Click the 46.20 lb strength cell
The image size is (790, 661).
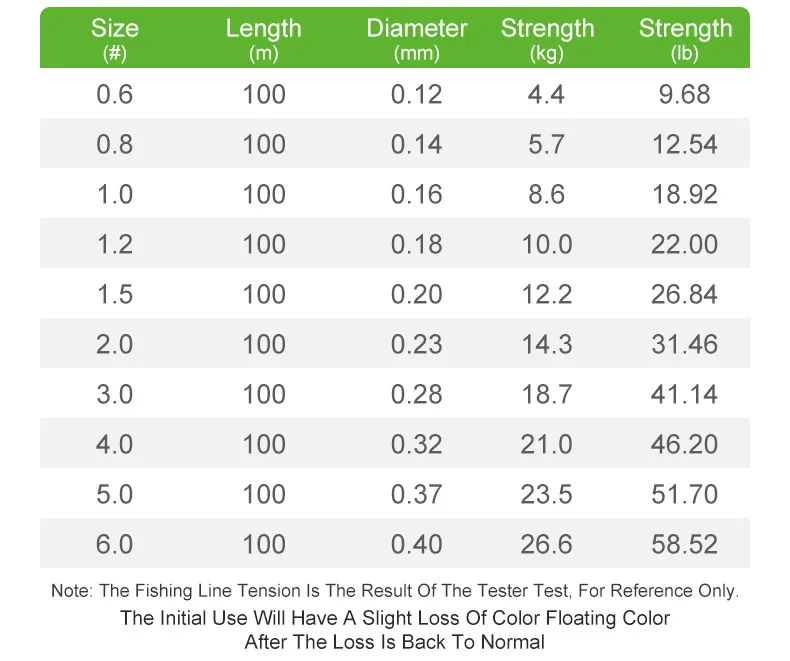coord(685,445)
